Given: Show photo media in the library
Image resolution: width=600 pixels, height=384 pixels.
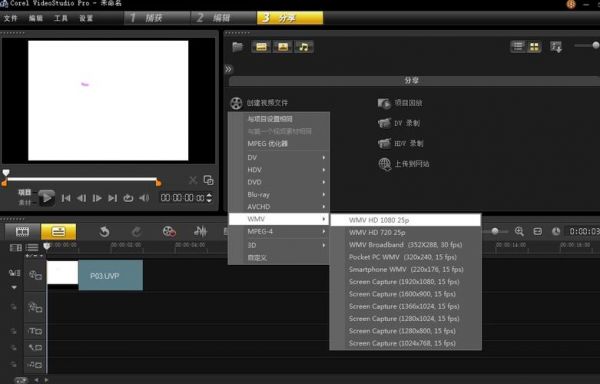Looking at the screenshot, I should 283,47.
